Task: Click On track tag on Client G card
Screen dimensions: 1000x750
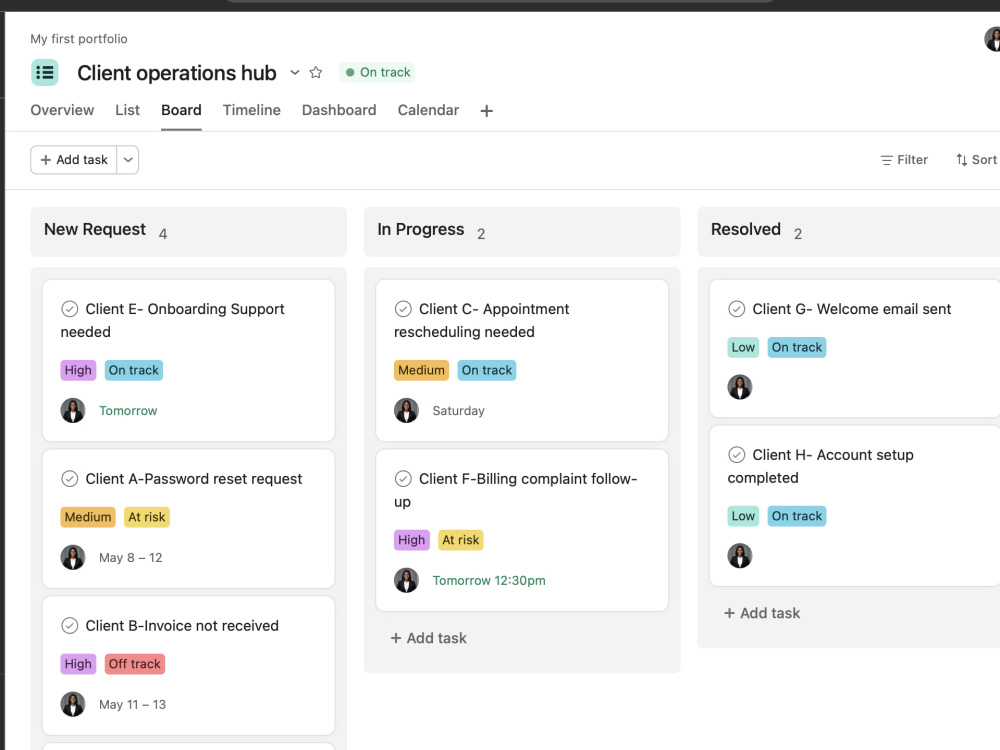Action: point(797,348)
